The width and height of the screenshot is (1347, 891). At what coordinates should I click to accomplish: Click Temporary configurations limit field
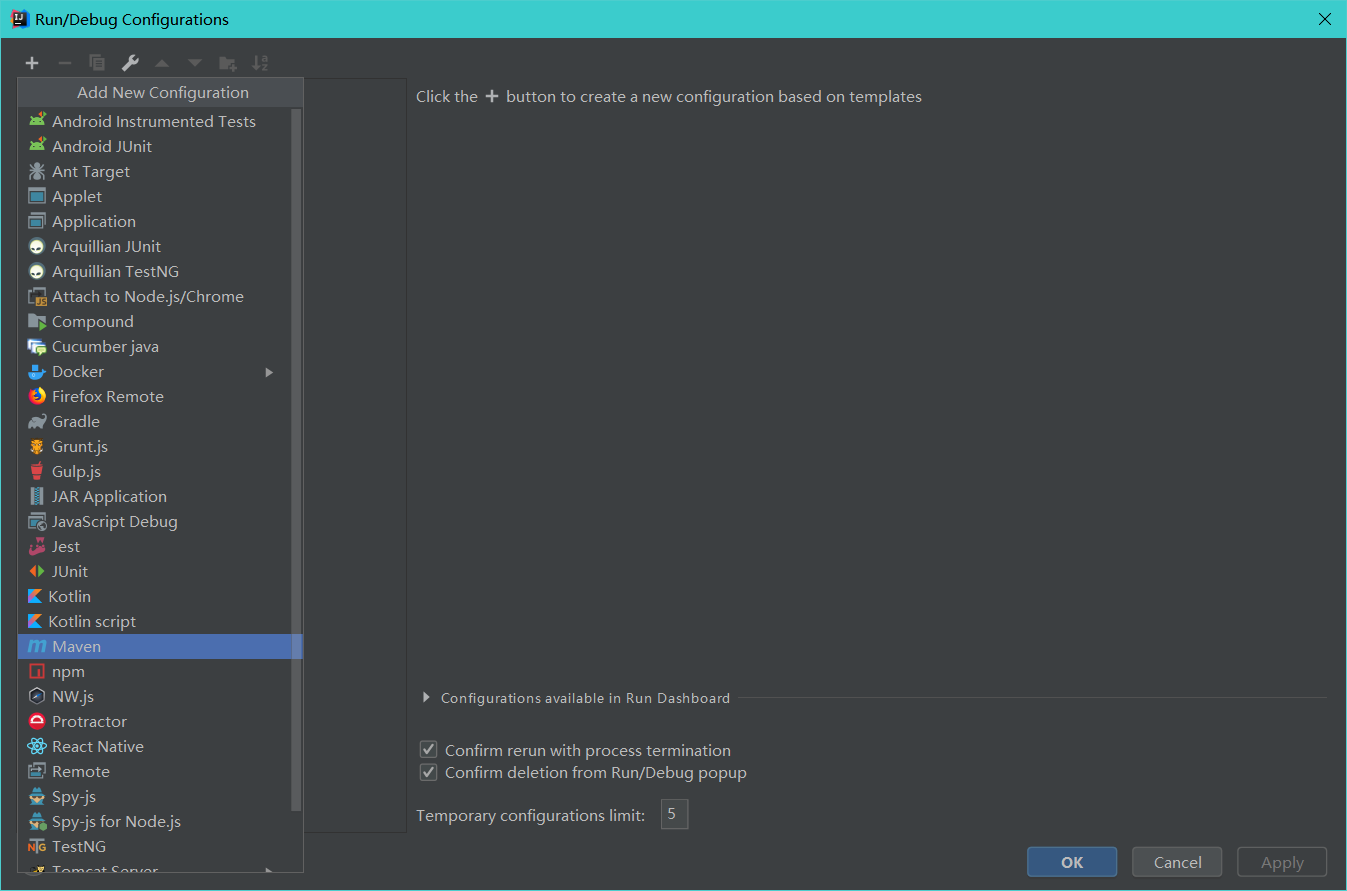pyautogui.click(x=674, y=815)
